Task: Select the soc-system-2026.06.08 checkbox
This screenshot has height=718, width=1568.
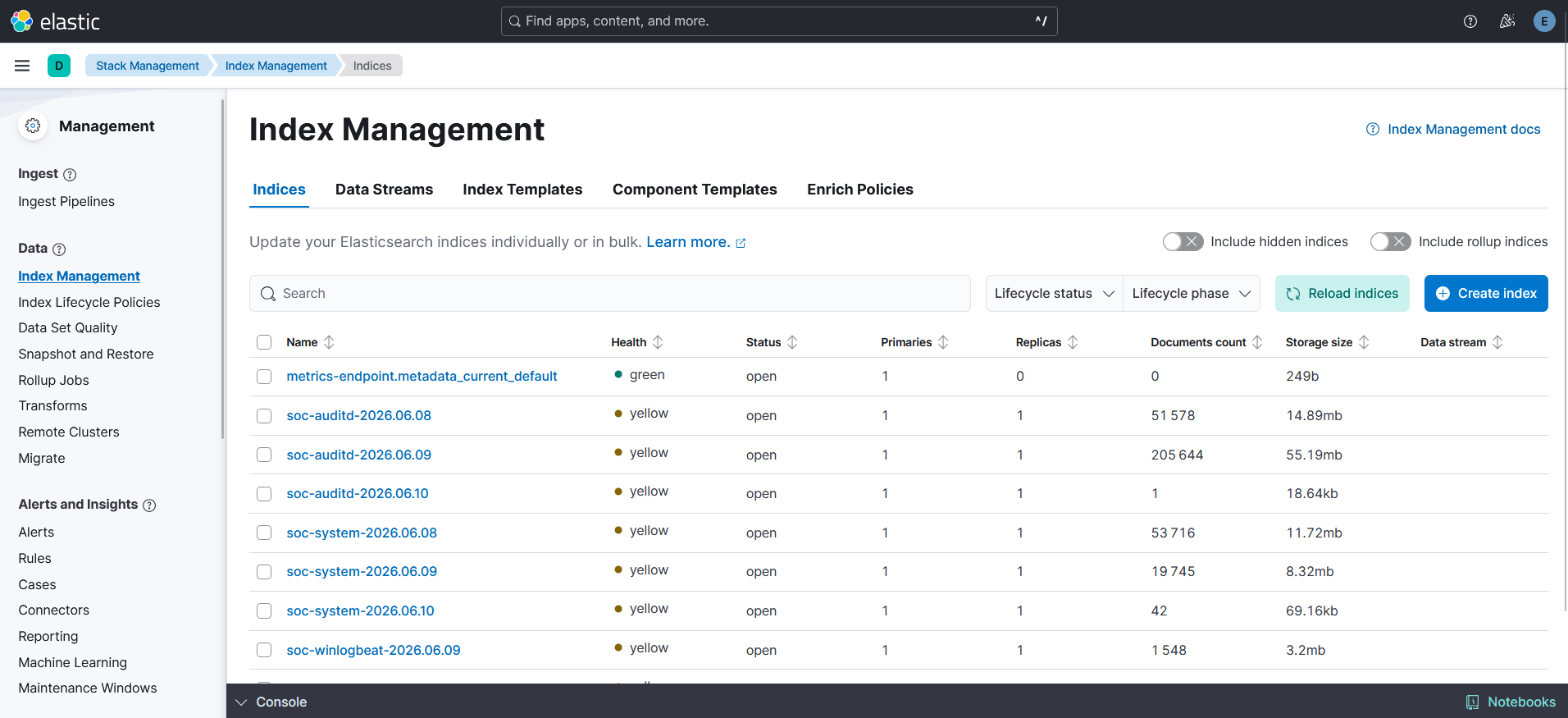Action: (264, 533)
